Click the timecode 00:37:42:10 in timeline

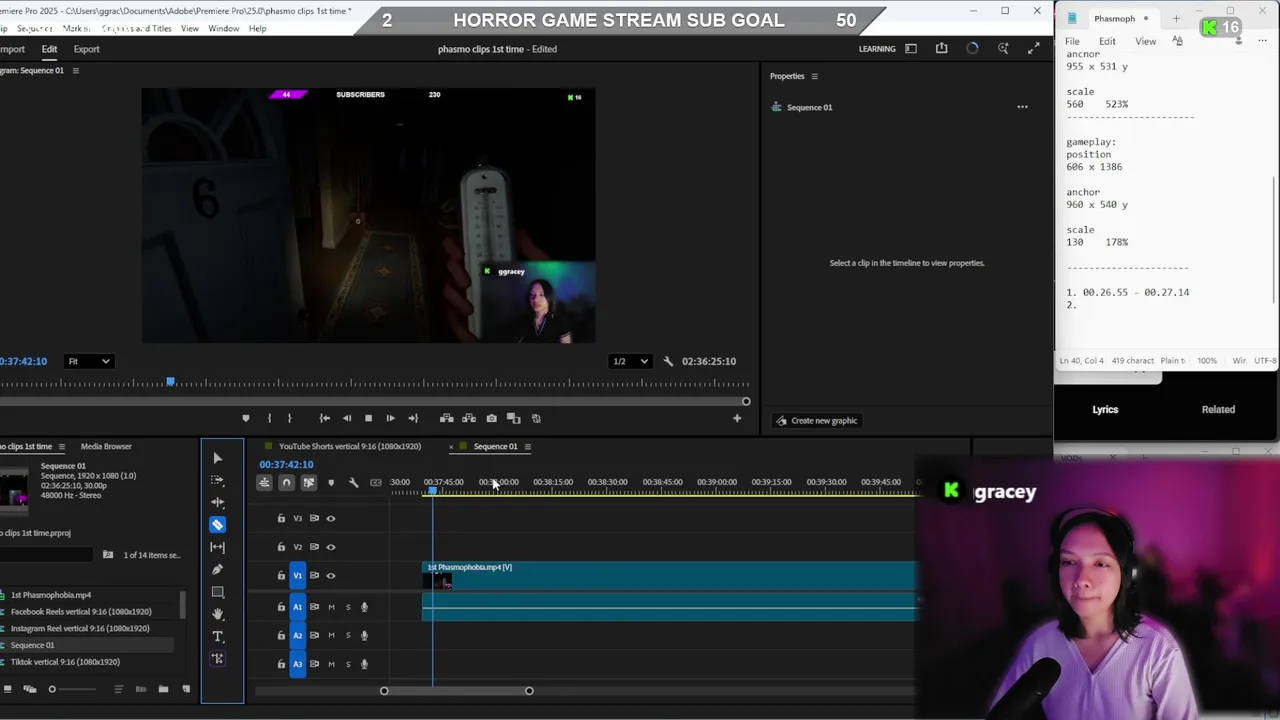pyautogui.click(x=286, y=465)
